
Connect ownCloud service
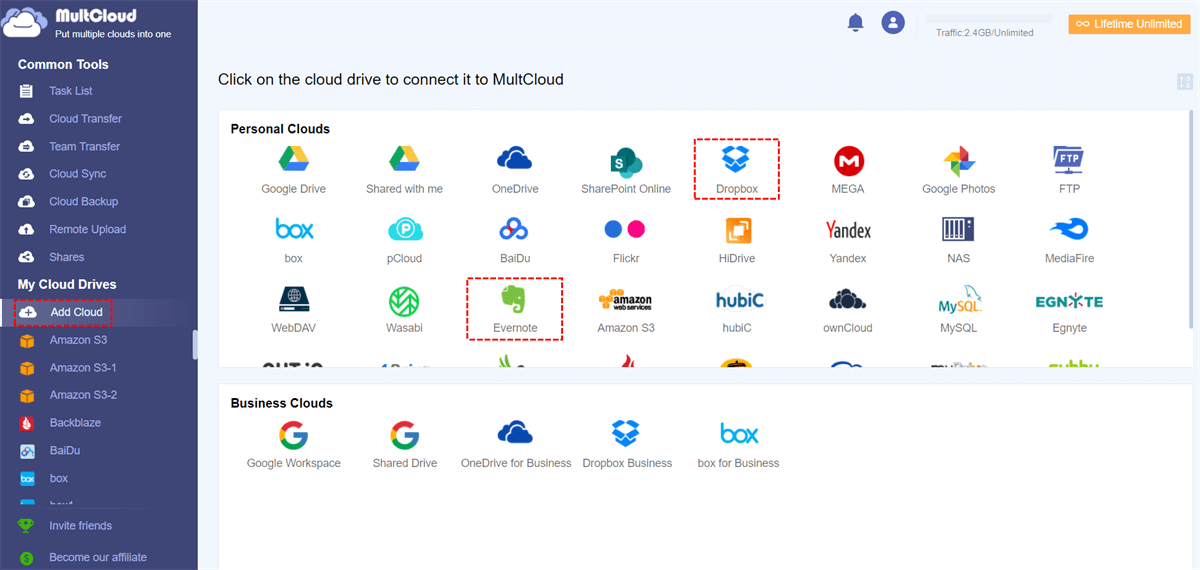(x=848, y=309)
